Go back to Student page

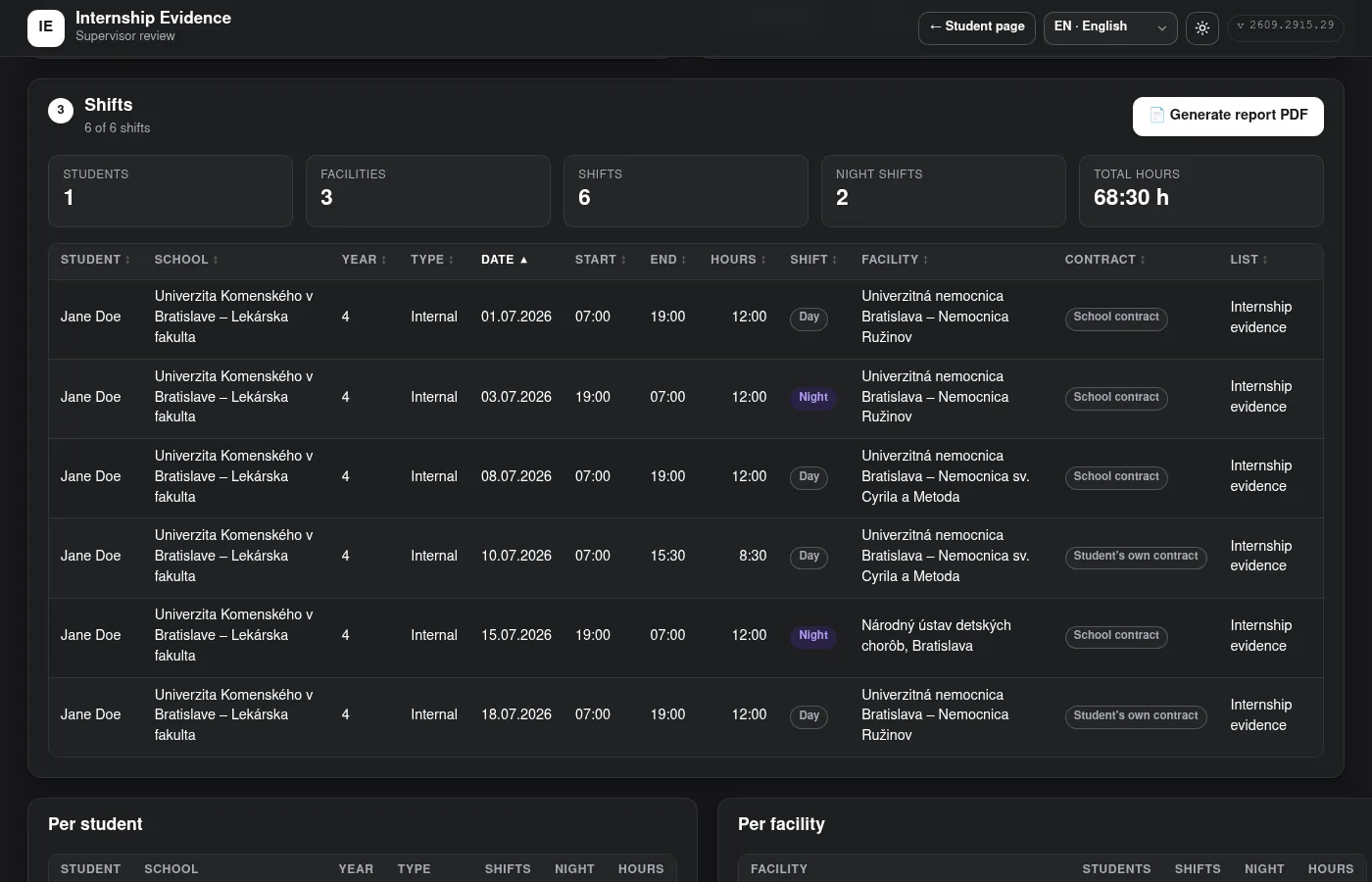click(x=977, y=27)
